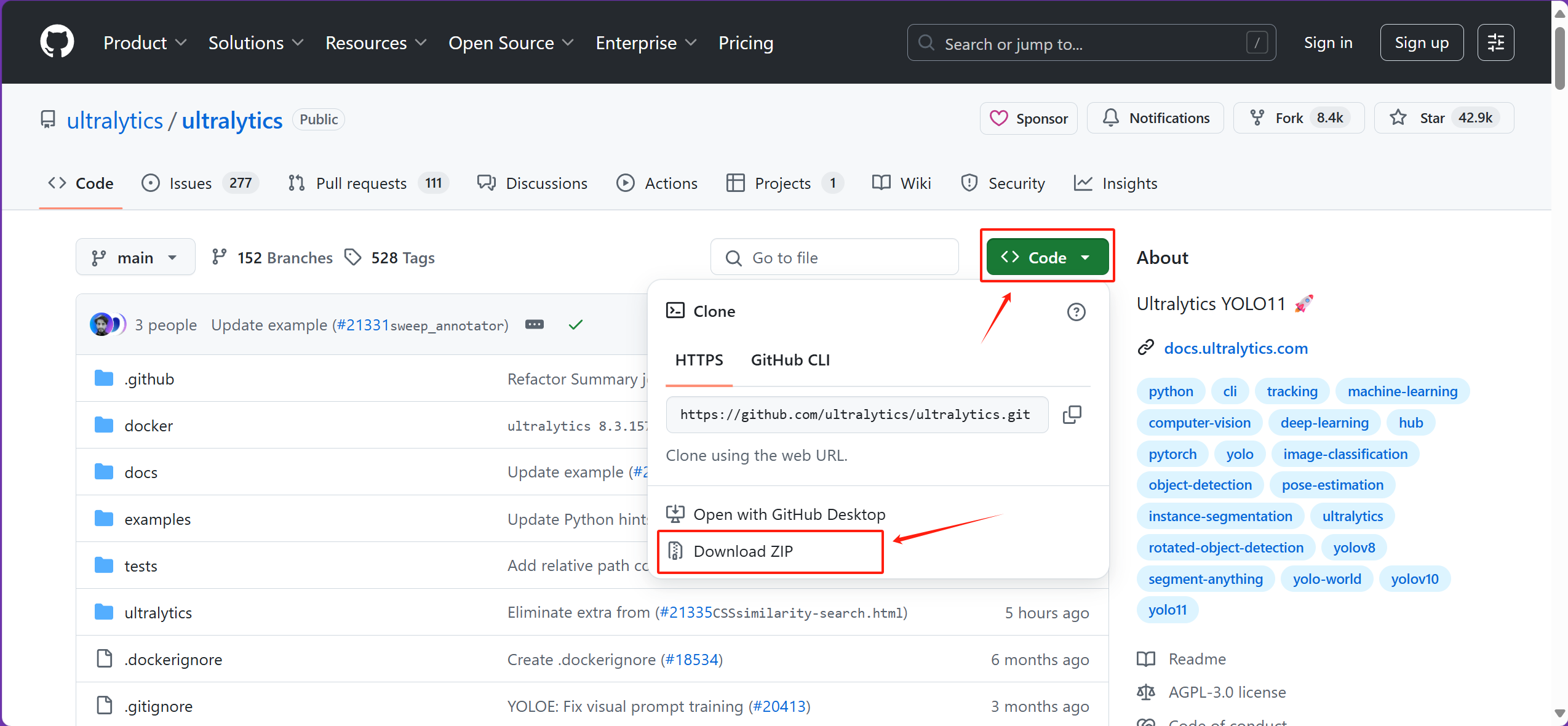Click Download ZIP
The height and width of the screenshot is (726, 1568).
(743, 551)
